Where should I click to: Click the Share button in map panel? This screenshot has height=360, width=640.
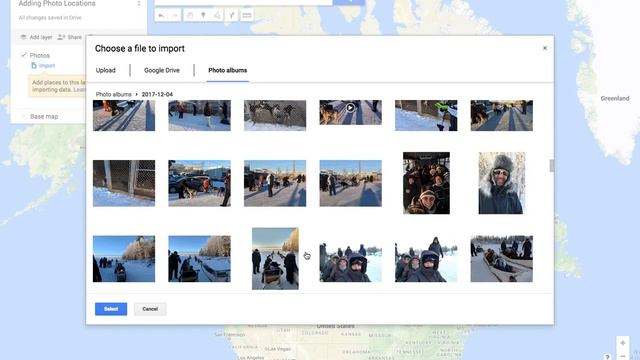pos(70,37)
